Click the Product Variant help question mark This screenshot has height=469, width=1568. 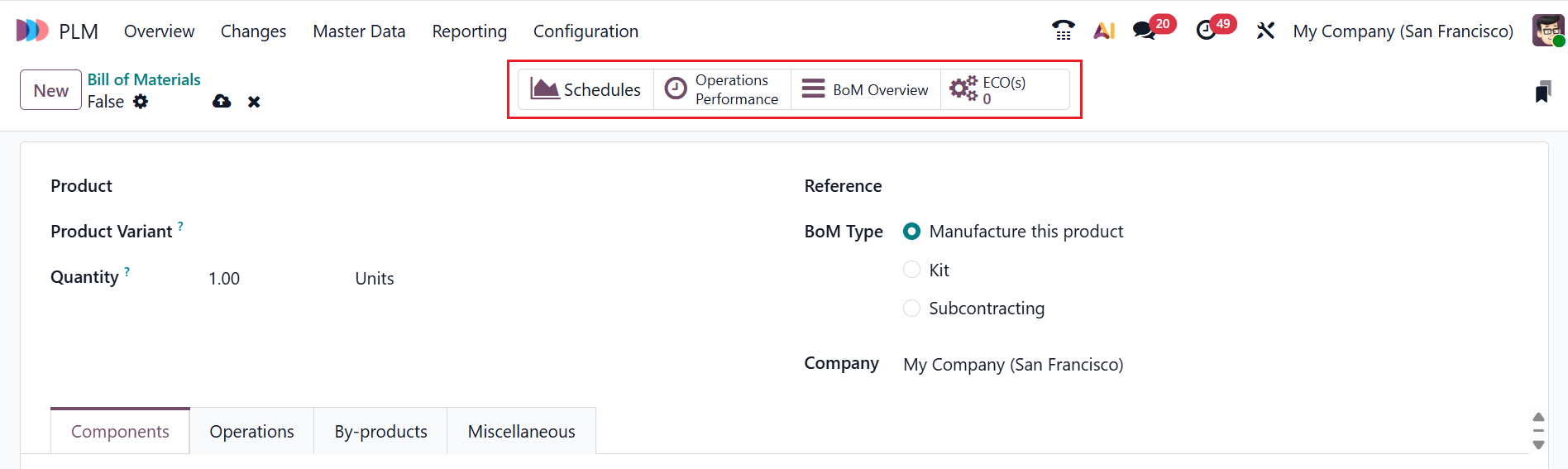(180, 225)
